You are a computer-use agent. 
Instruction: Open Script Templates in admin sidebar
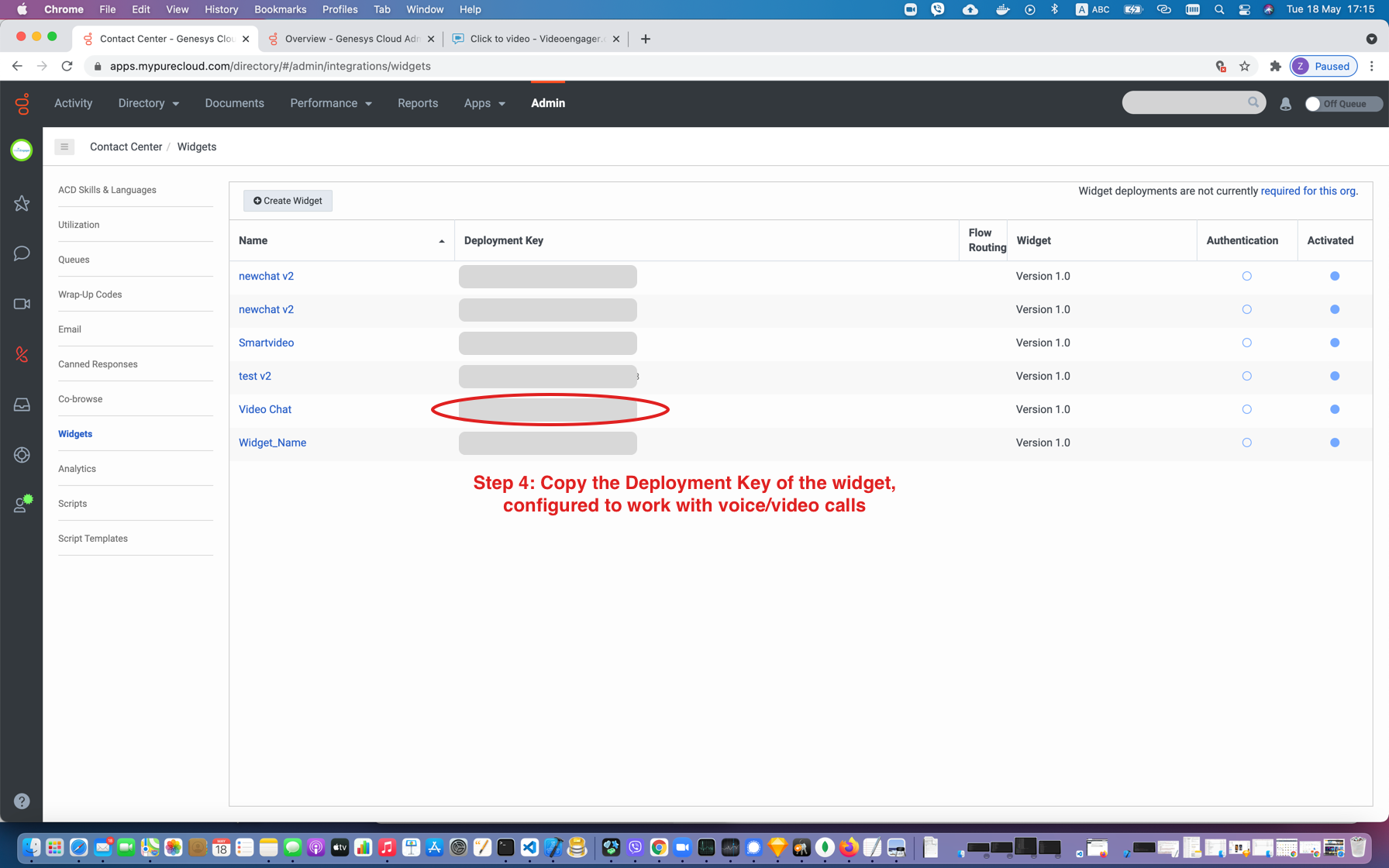(x=93, y=539)
